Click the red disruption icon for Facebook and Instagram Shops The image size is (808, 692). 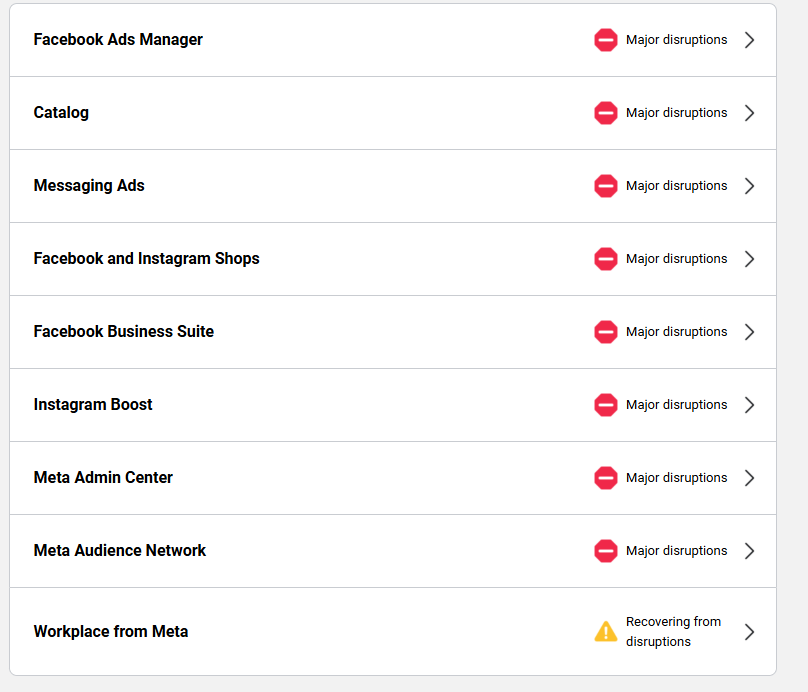coord(606,259)
